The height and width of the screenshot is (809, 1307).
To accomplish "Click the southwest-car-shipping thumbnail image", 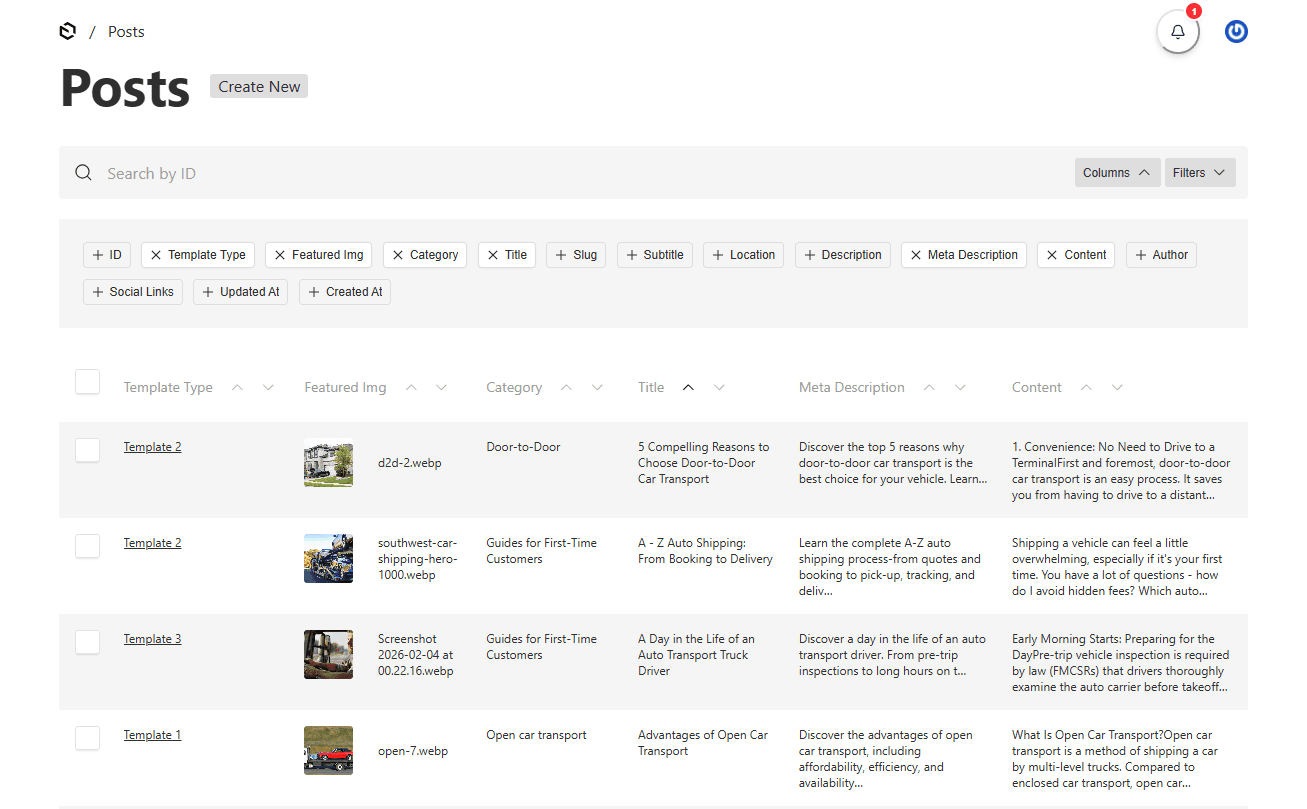I will [x=328, y=558].
